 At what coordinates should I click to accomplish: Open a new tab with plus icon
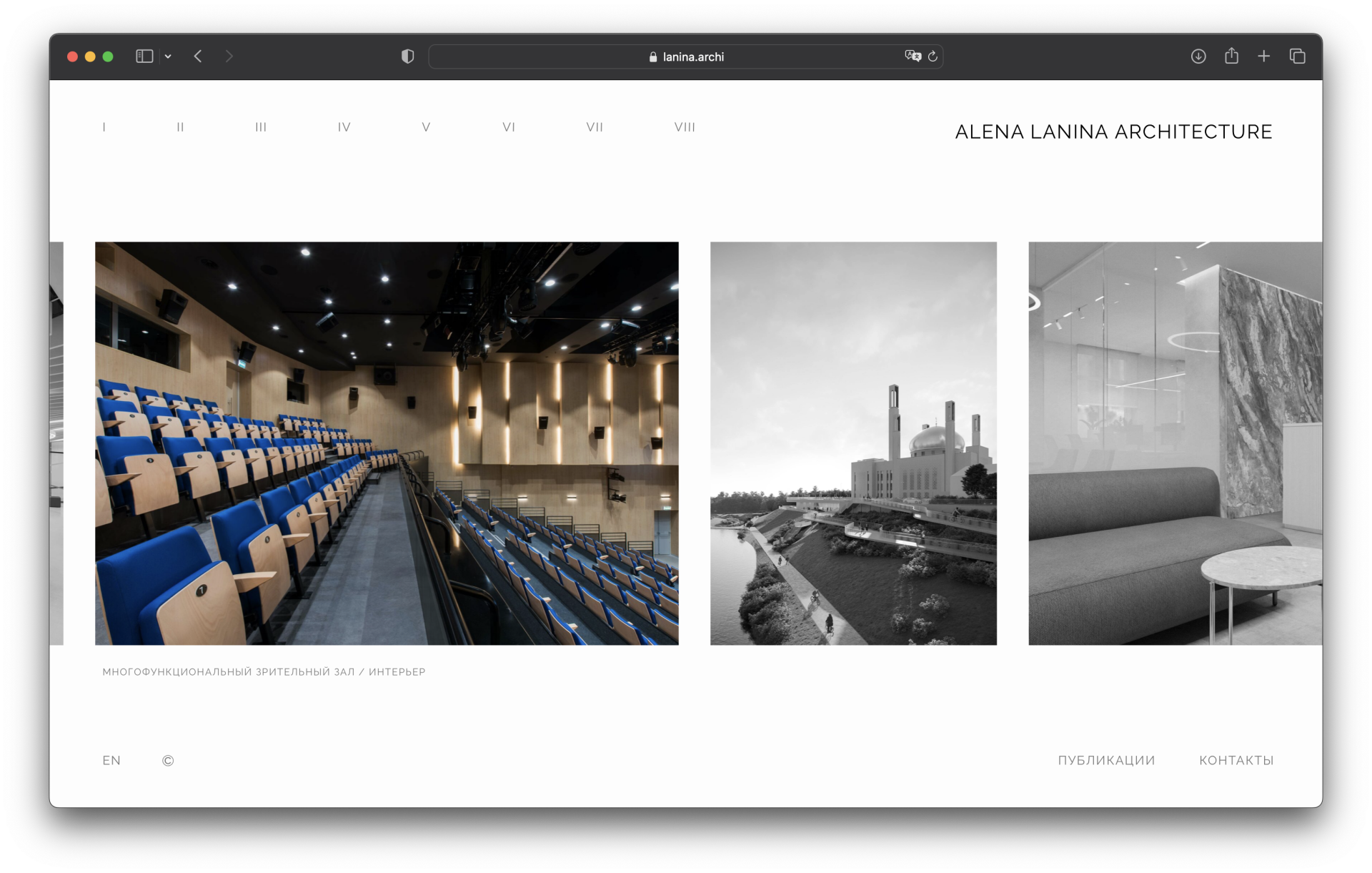[1264, 56]
